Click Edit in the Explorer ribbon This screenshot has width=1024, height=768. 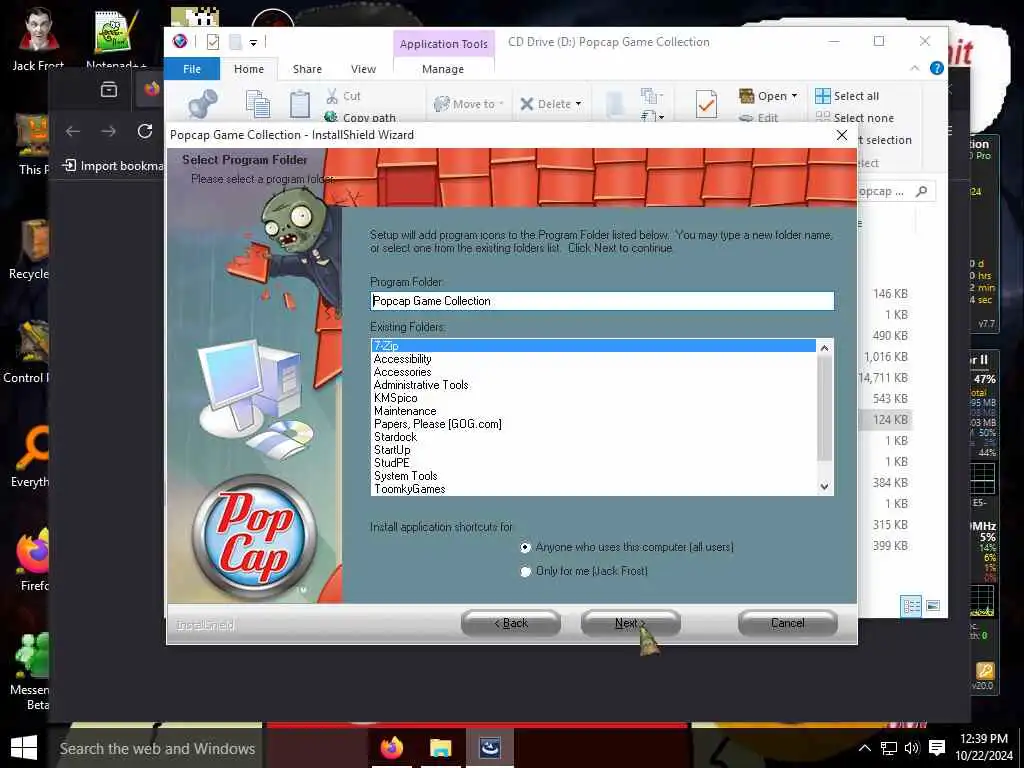tap(759, 118)
